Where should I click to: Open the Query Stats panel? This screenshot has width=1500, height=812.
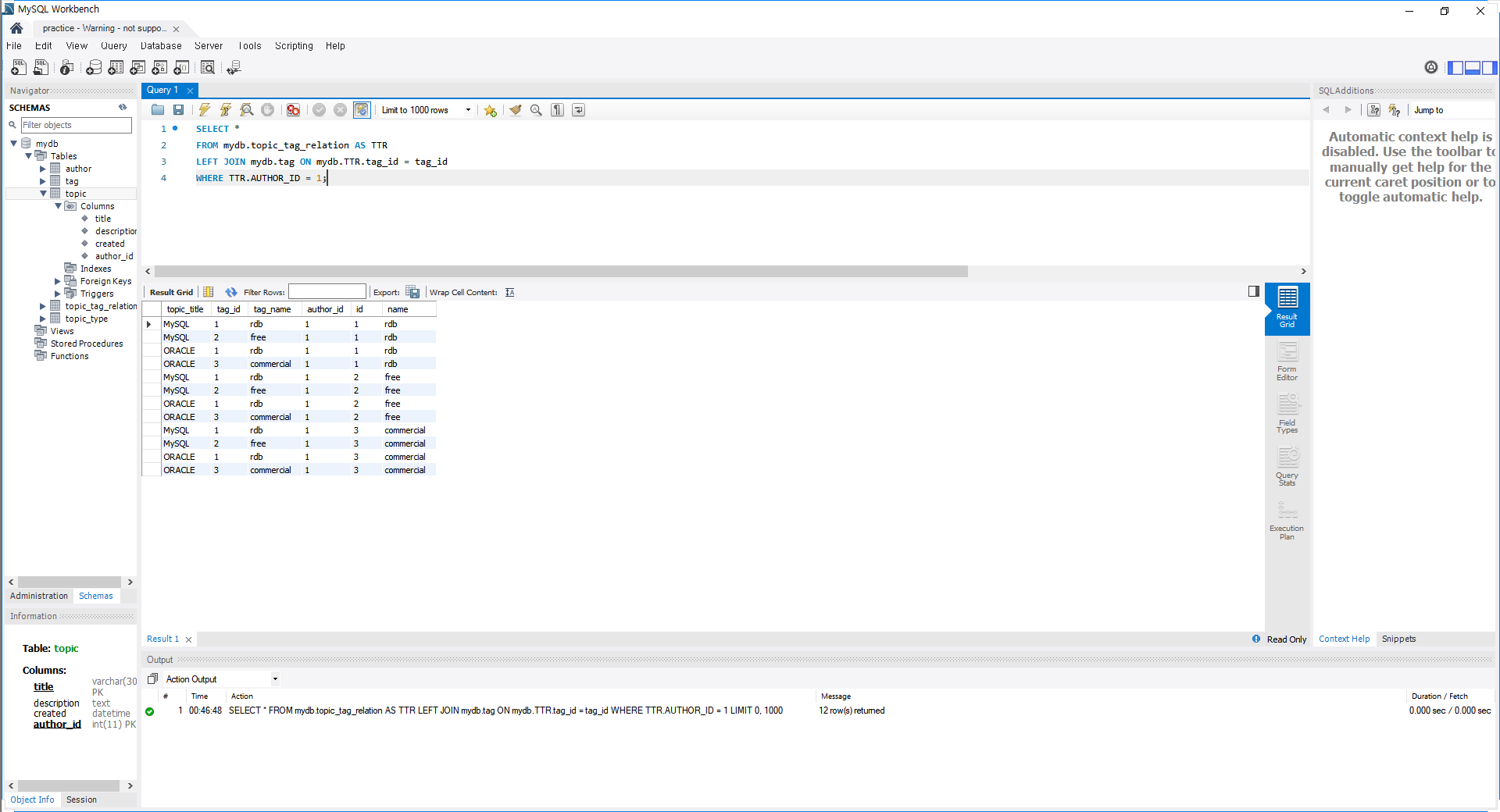[x=1287, y=467]
